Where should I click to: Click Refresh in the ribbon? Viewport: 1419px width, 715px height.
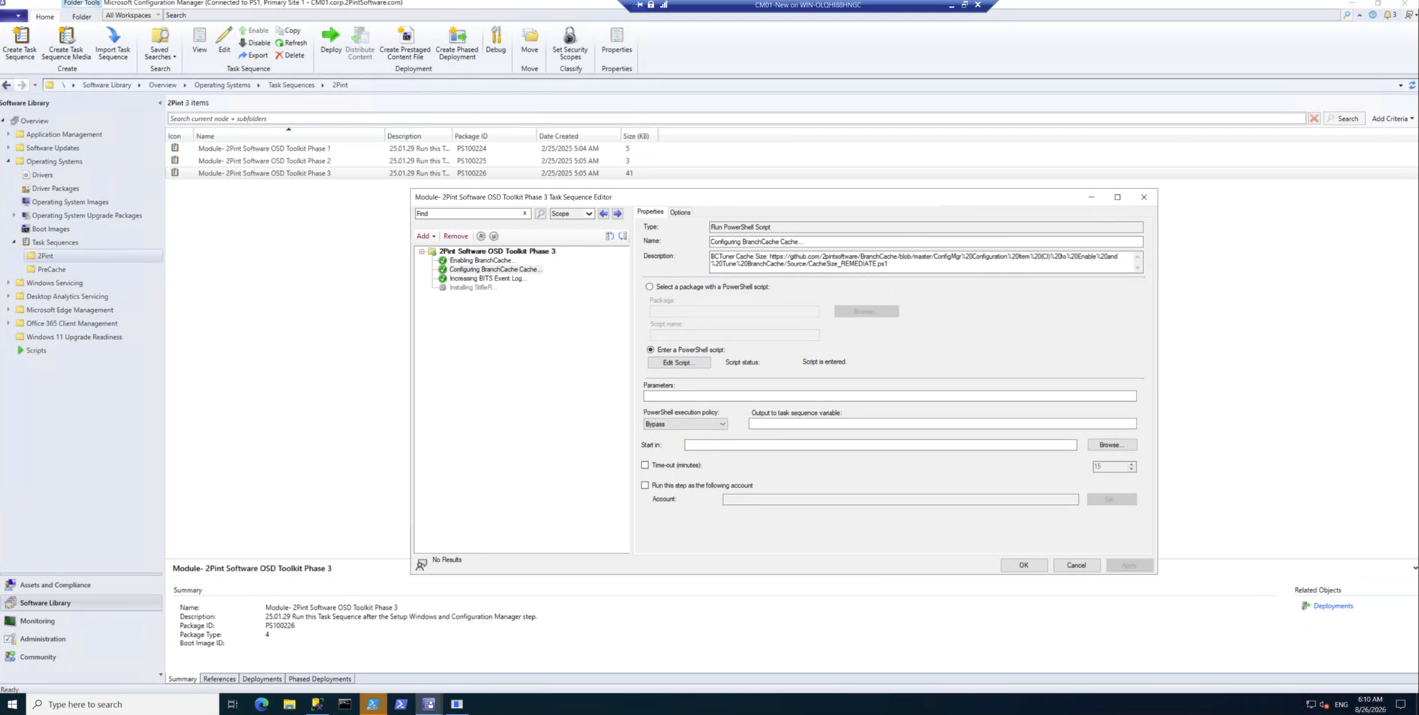291,43
